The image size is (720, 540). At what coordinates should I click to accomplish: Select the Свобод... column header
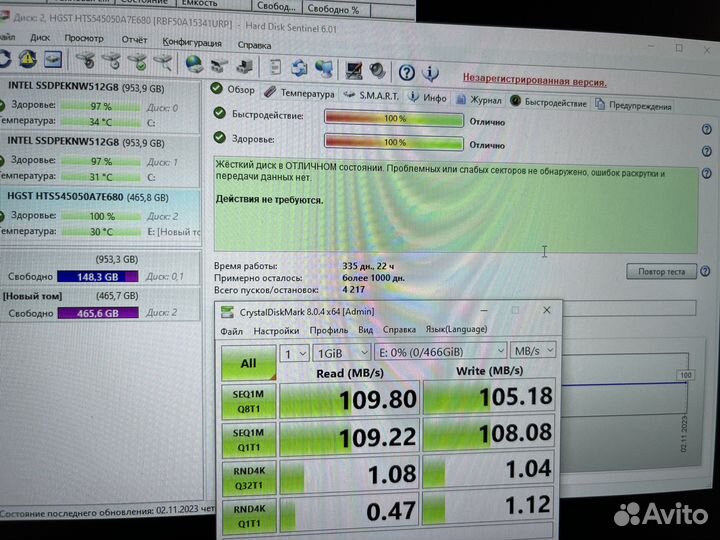276,6
